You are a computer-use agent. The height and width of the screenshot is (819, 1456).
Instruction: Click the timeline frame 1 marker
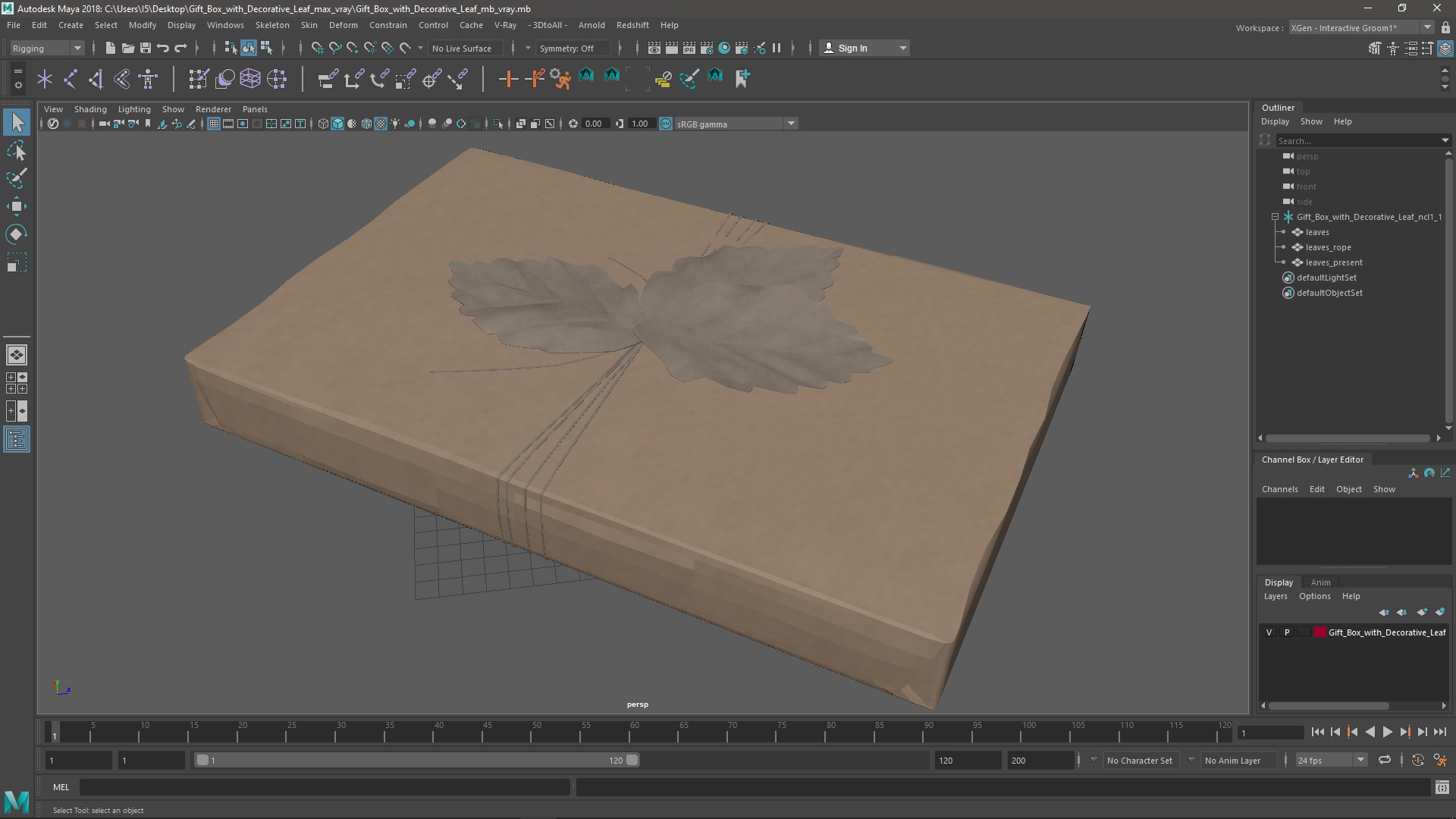[54, 732]
